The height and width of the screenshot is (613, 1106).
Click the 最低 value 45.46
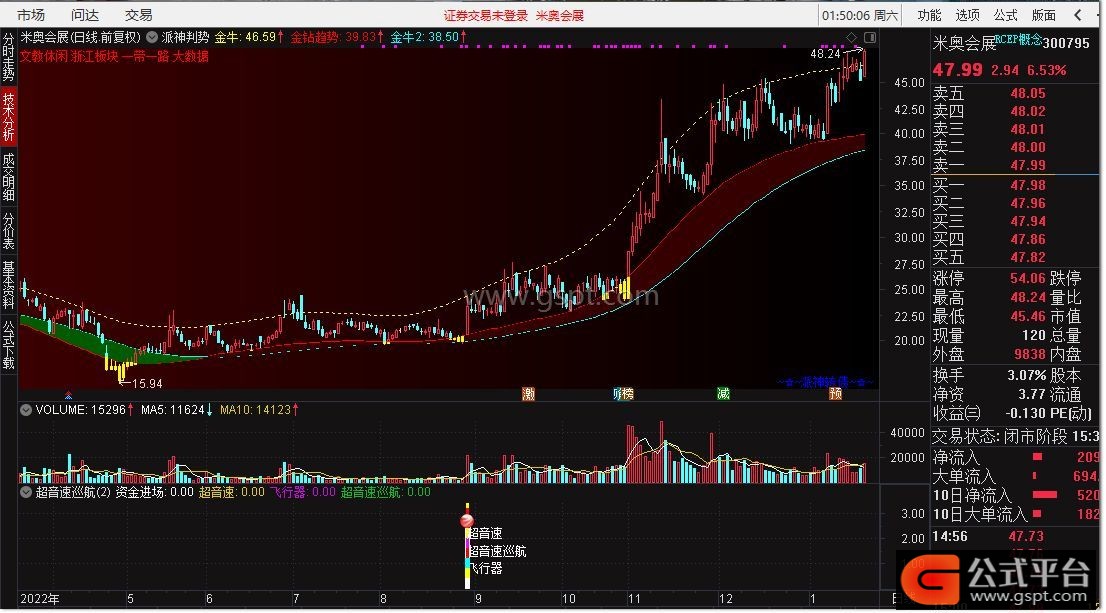(1028, 317)
